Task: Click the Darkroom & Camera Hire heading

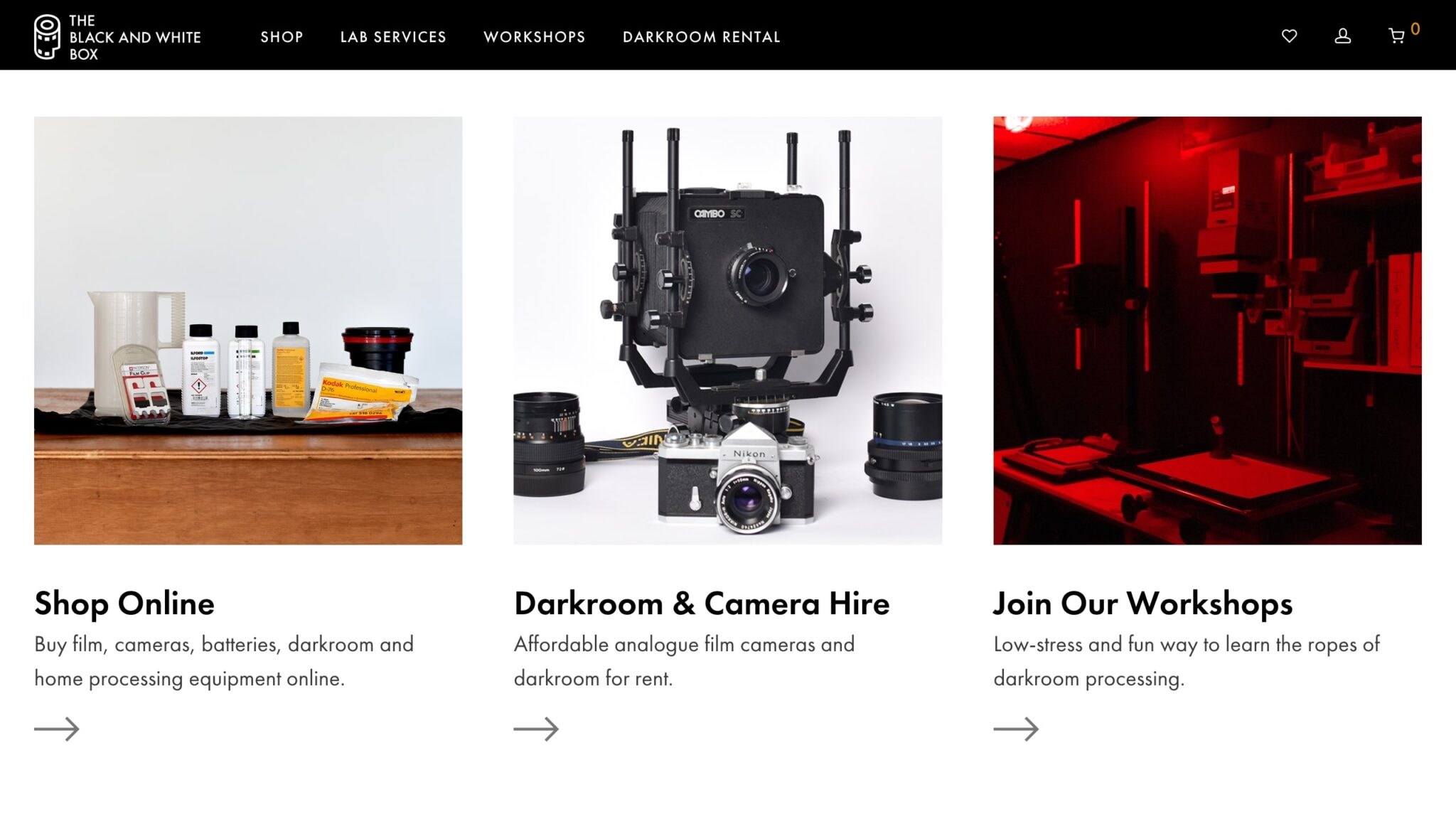Action: click(702, 604)
